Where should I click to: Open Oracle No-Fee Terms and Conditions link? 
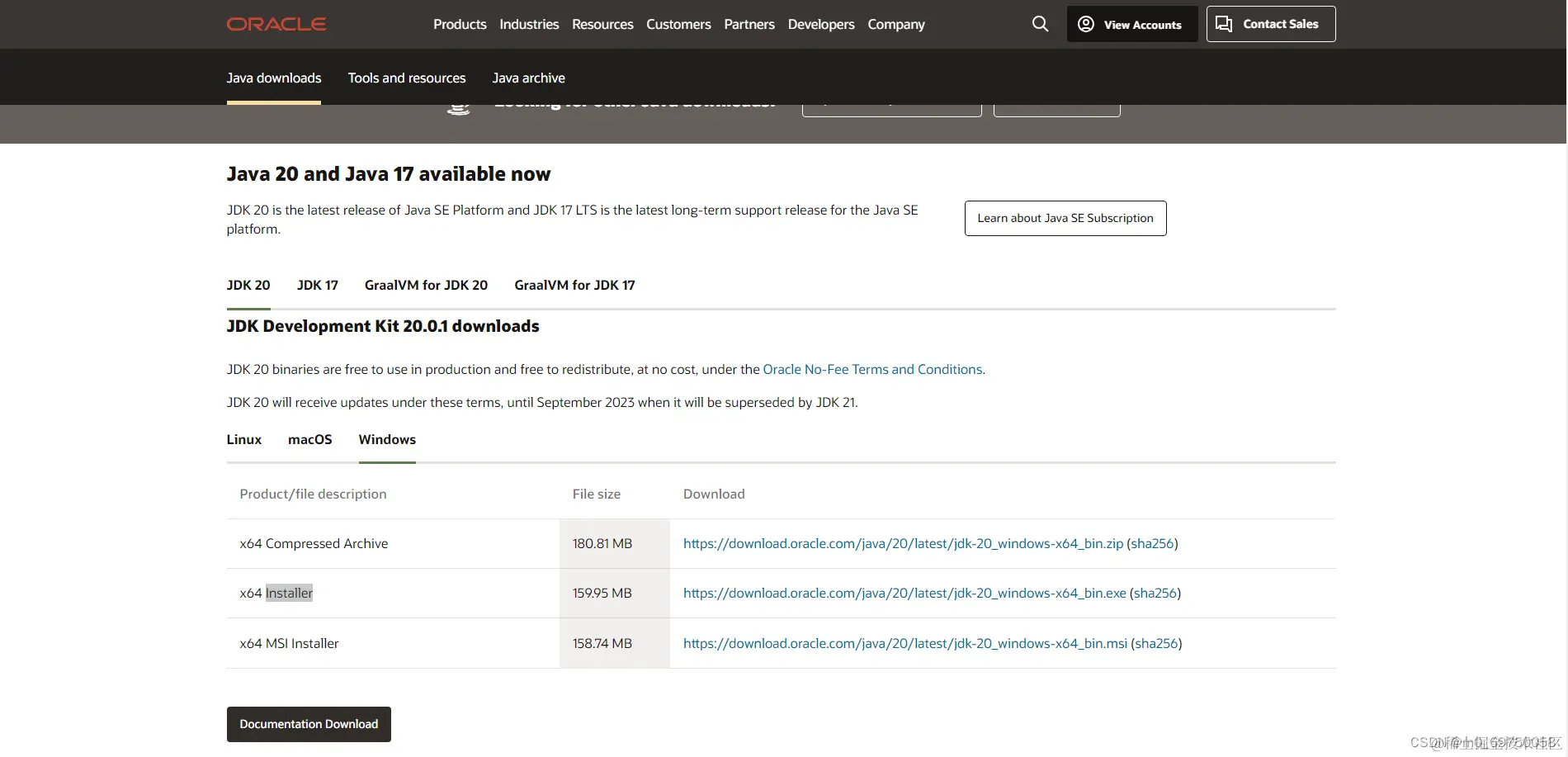pyautogui.click(x=872, y=369)
